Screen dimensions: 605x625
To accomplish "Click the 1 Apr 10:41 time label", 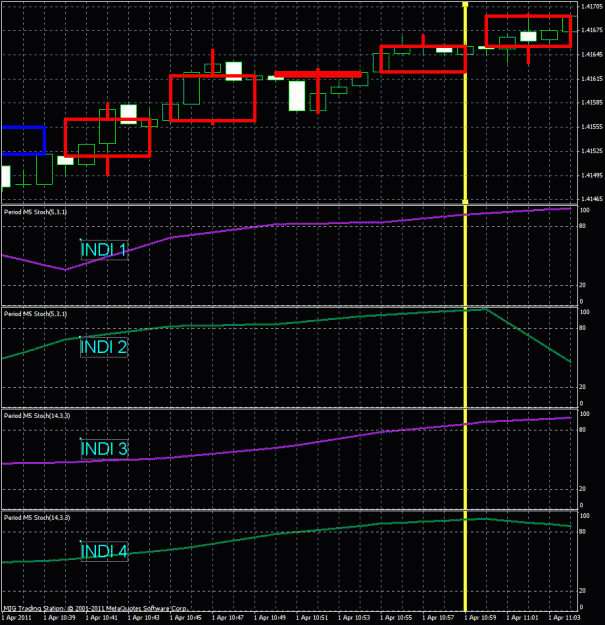I will [x=102, y=618].
